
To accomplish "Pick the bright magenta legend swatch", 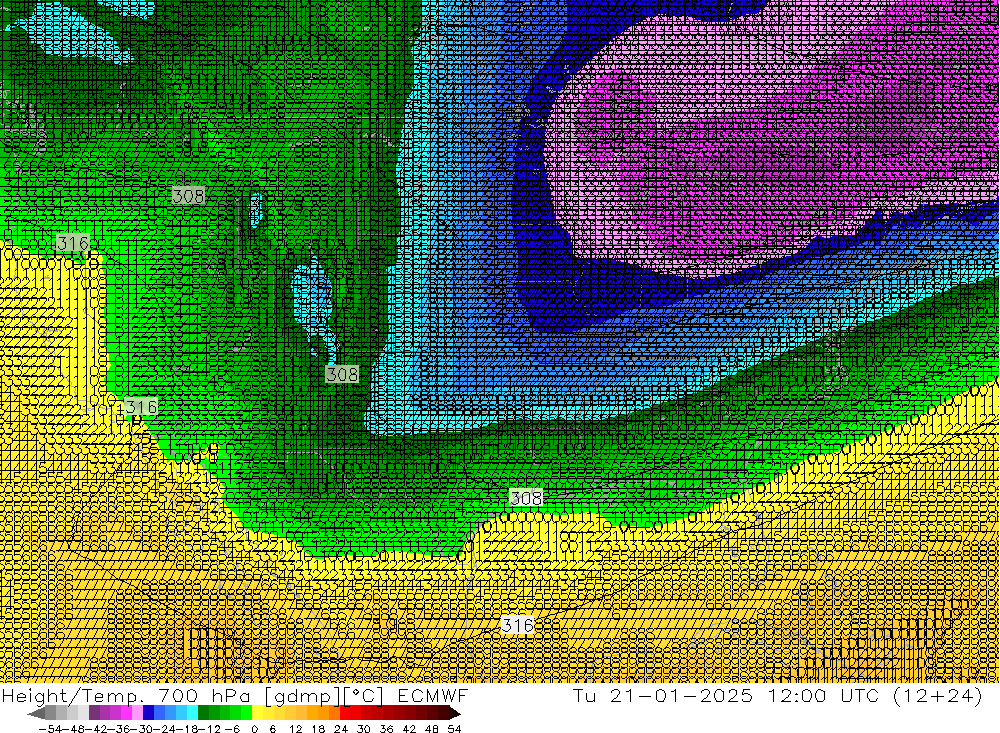I will pyautogui.click(x=126, y=712).
